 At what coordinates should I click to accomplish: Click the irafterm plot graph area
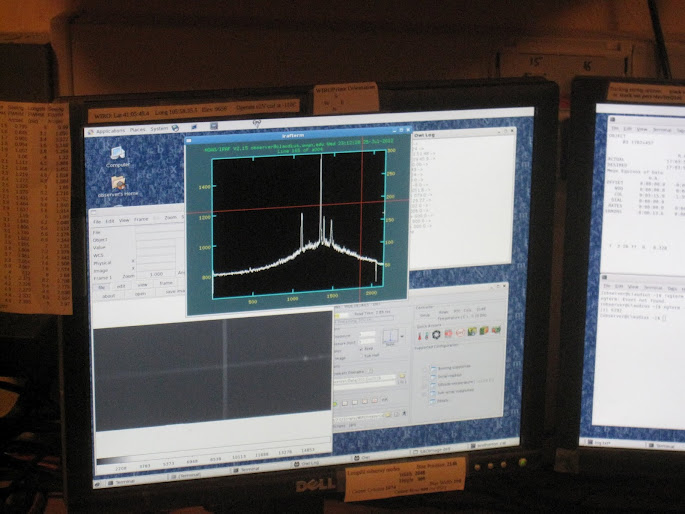(x=299, y=224)
